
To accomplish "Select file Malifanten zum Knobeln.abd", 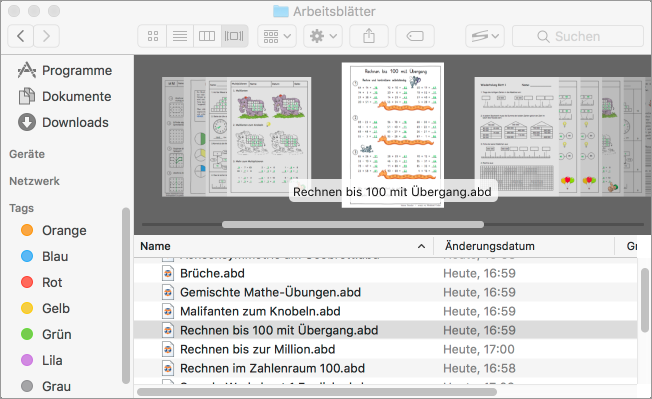I will point(385,311).
